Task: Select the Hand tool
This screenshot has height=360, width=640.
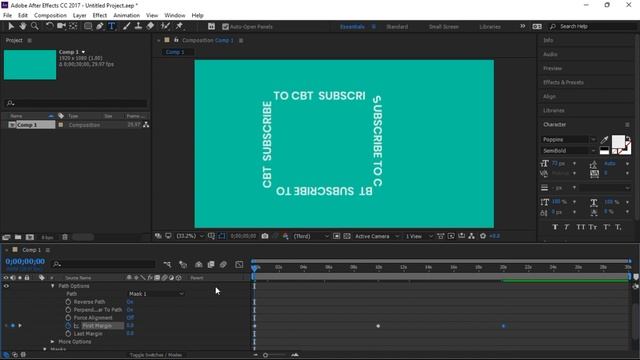Action: pyautogui.click(x=23, y=26)
